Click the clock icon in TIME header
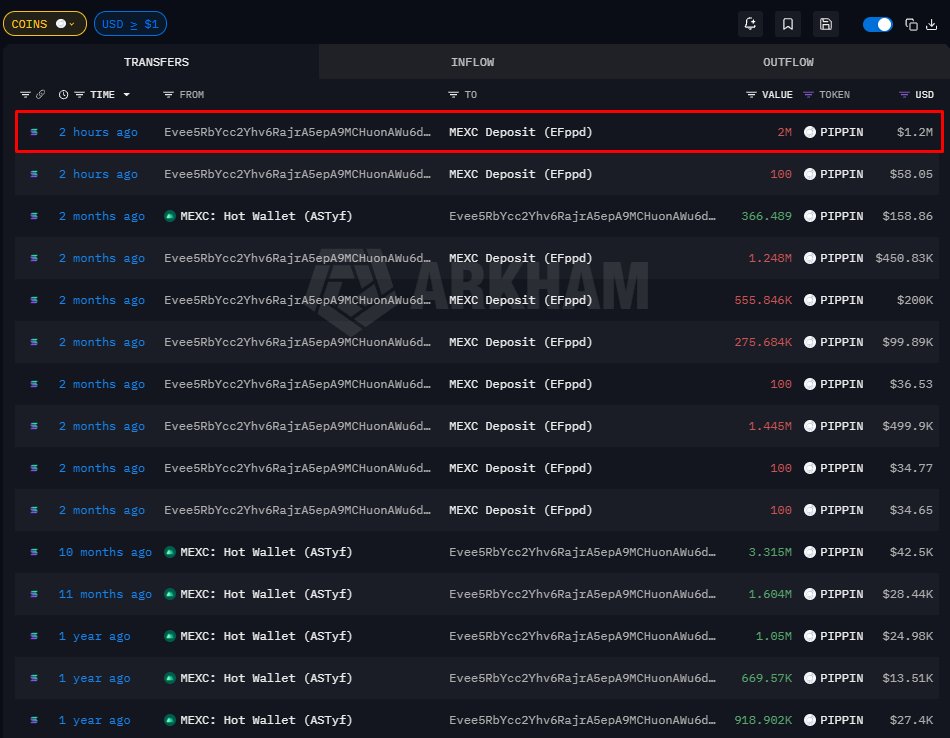Image resolution: width=950 pixels, height=738 pixels. (x=64, y=95)
